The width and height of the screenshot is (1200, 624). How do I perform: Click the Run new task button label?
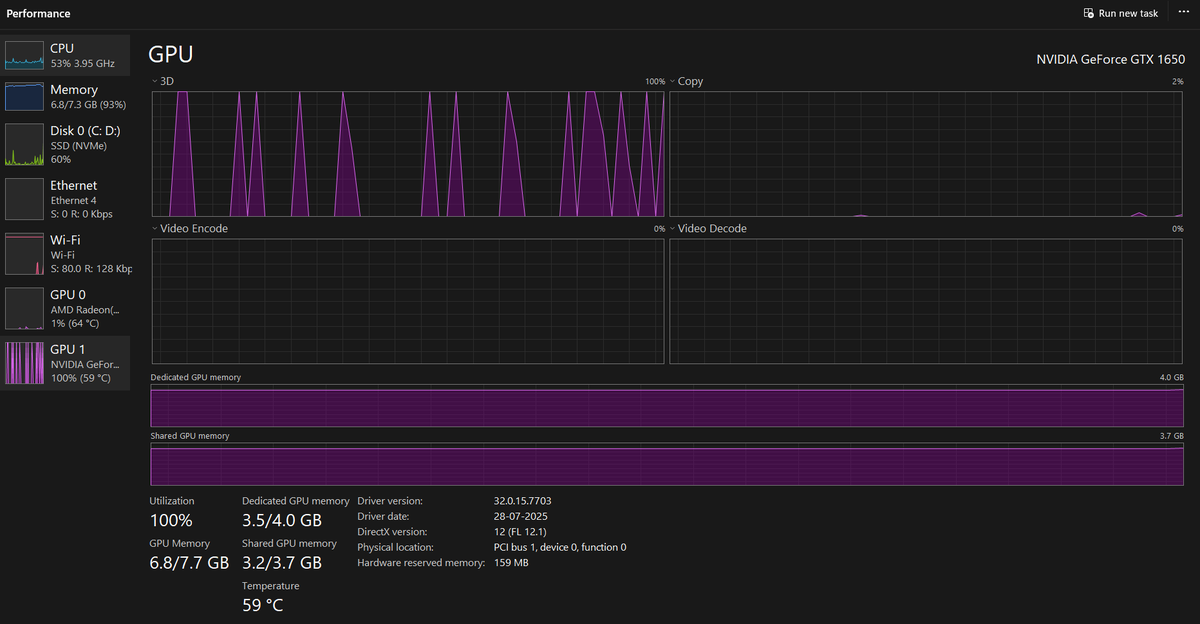(x=1128, y=13)
